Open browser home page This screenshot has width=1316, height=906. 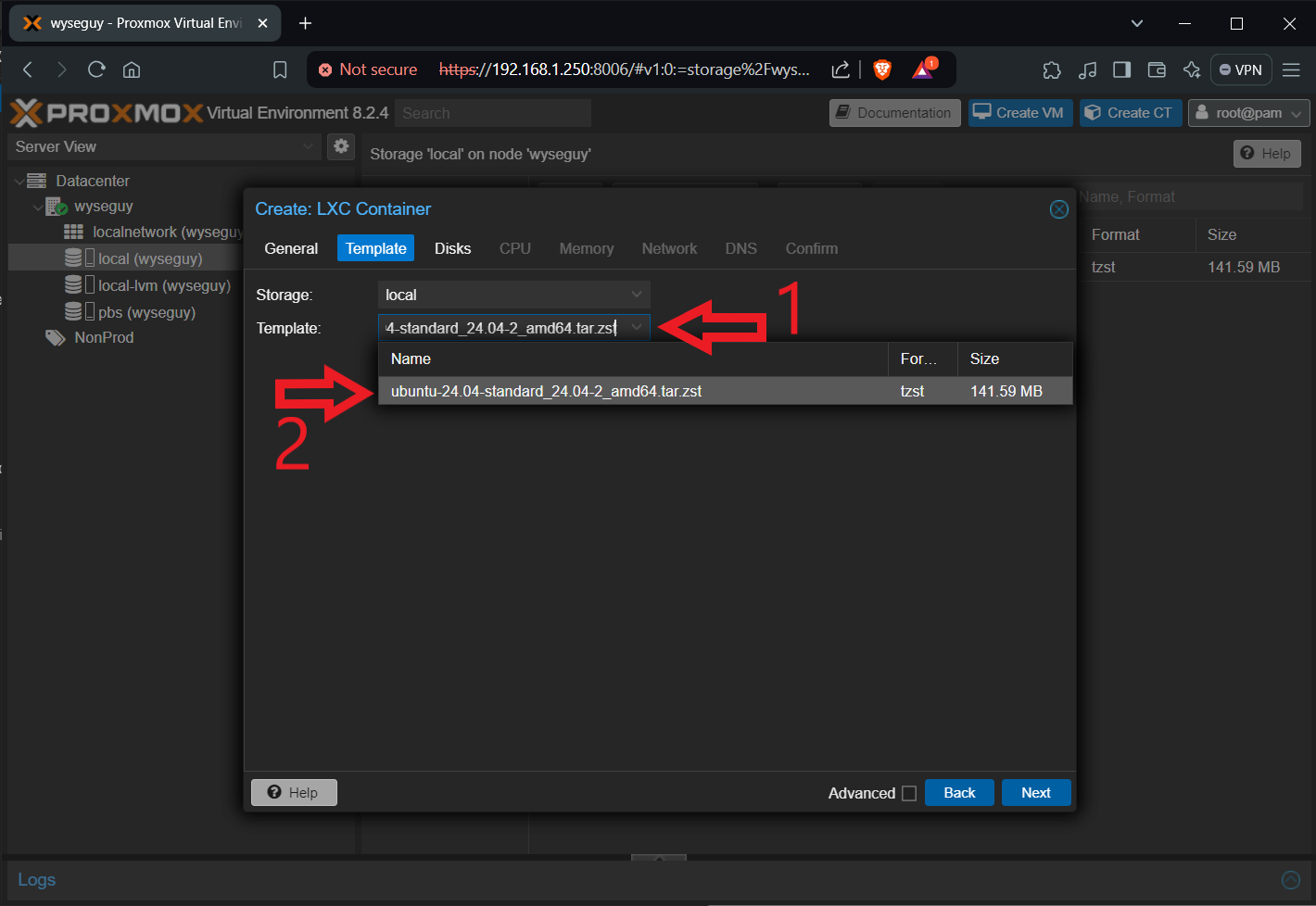[132, 69]
